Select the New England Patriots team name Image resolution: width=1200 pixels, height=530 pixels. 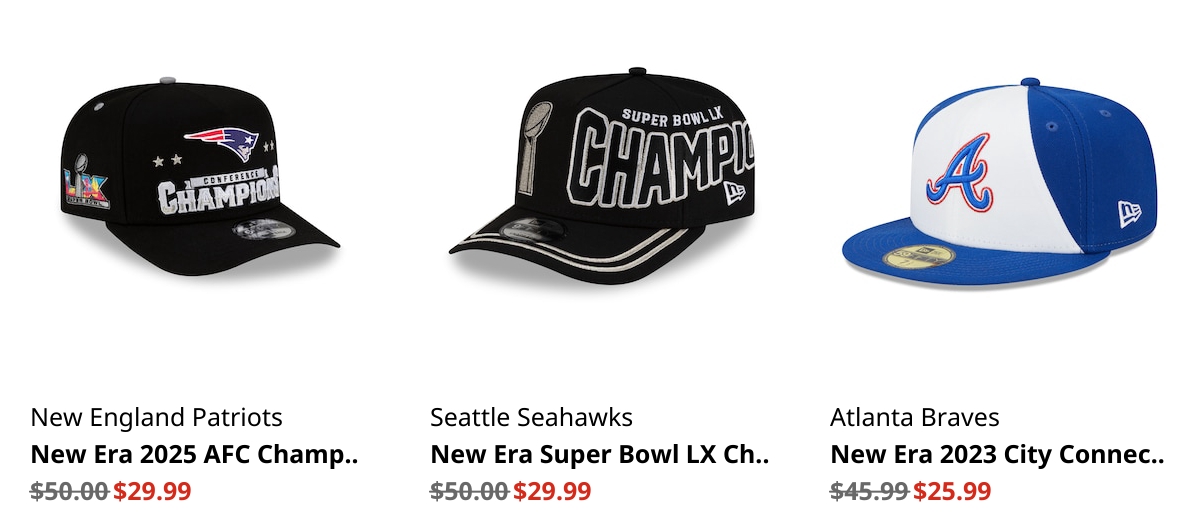pyautogui.click(x=157, y=417)
